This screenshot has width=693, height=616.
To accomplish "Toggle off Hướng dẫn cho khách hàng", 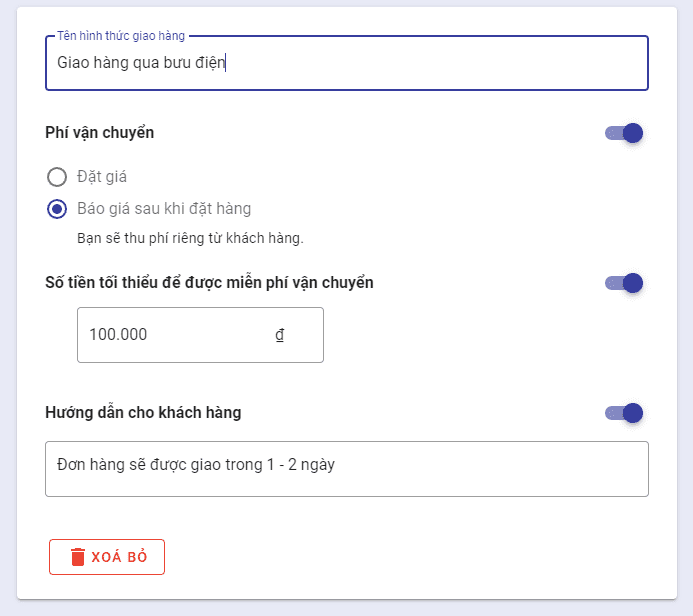I will tap(624, 413).
